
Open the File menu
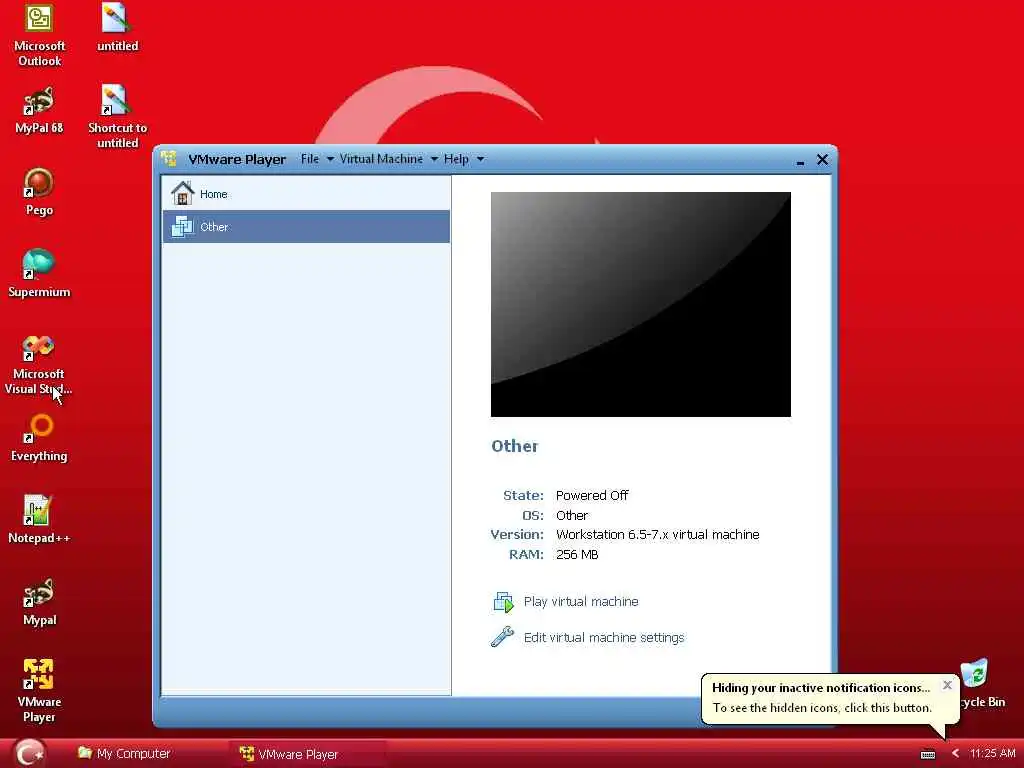coord(310,159)
